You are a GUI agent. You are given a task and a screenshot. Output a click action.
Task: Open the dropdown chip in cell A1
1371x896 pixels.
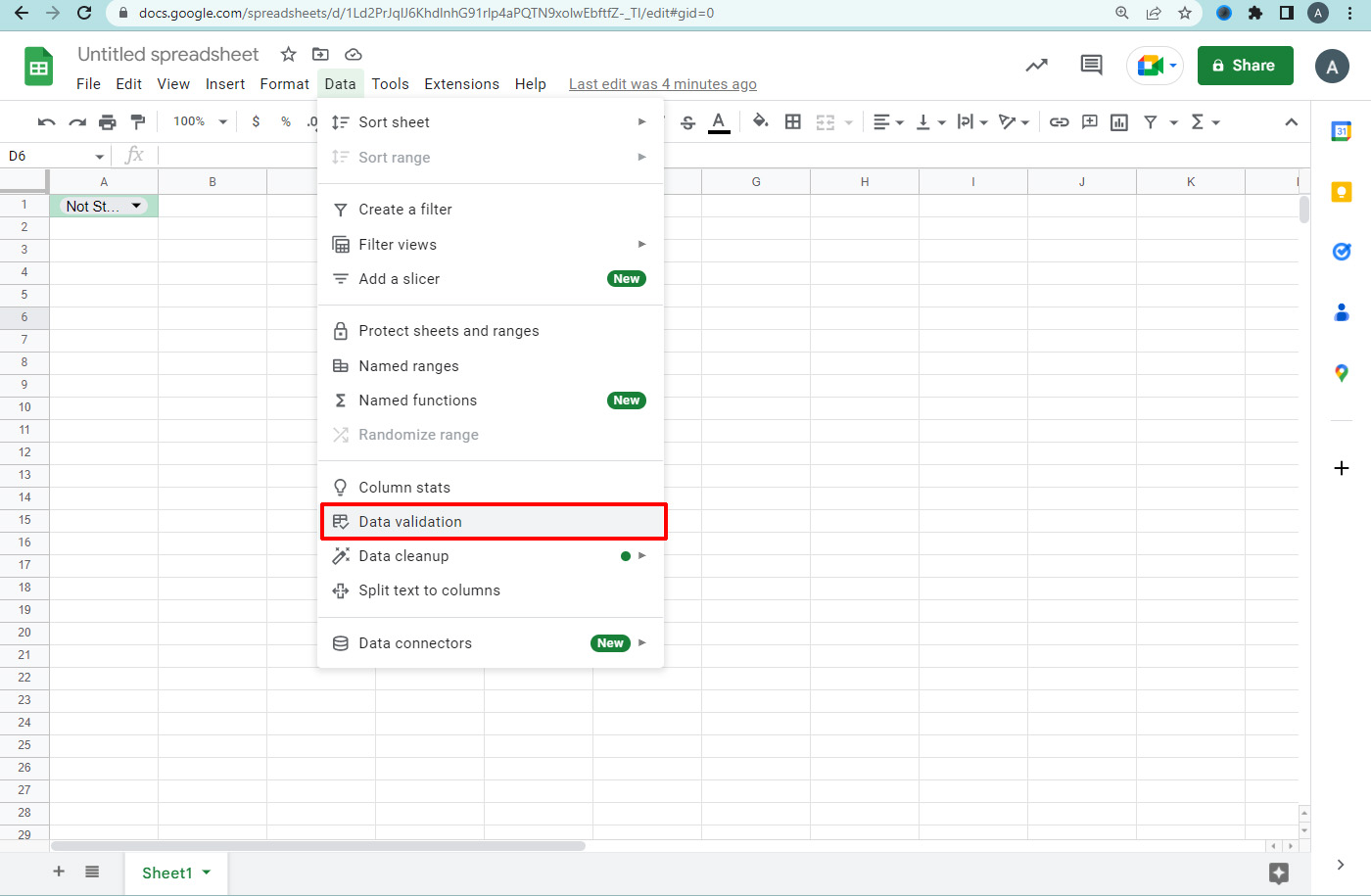click(136, 206)
